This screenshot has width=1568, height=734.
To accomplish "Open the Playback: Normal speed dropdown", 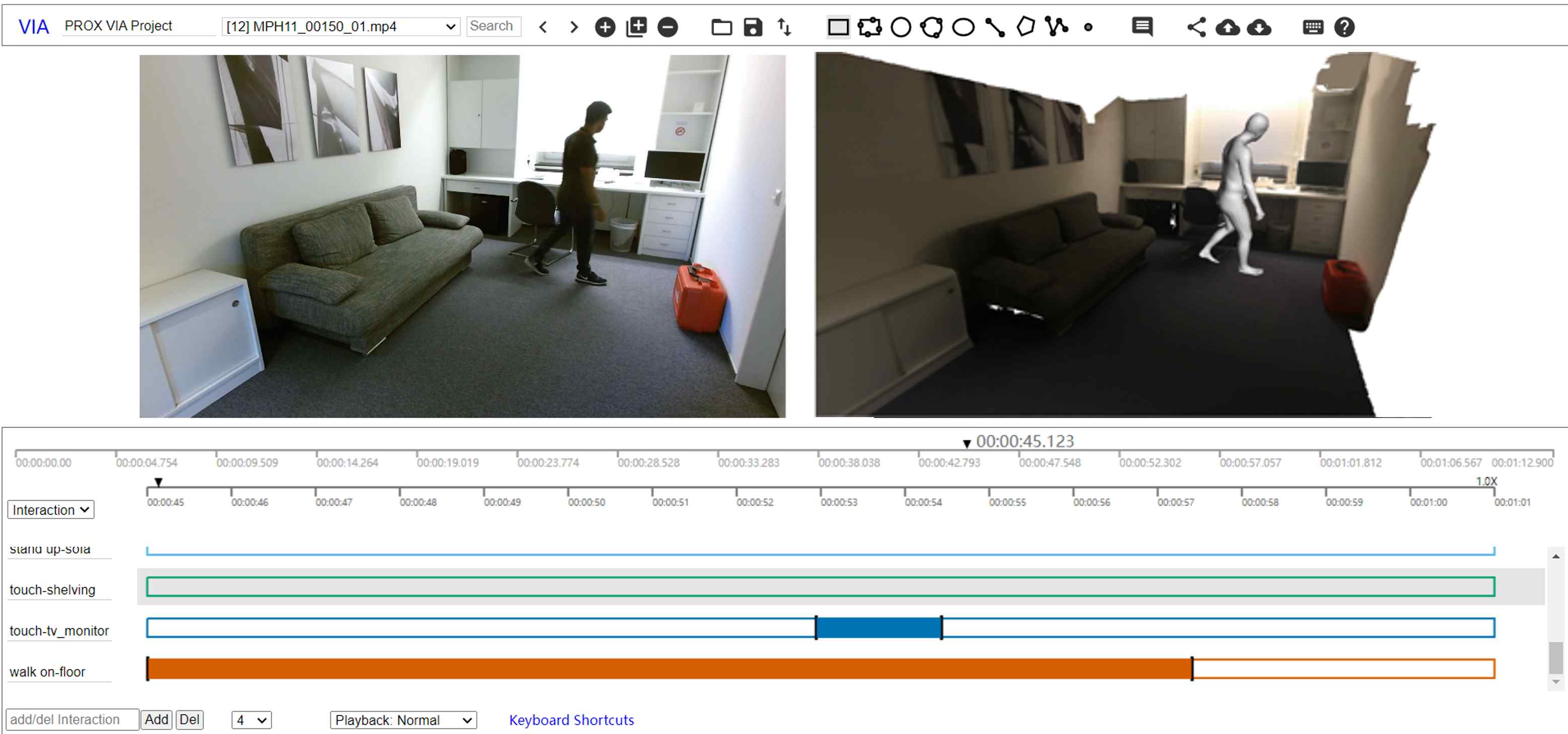I will [x=403, y=720].
